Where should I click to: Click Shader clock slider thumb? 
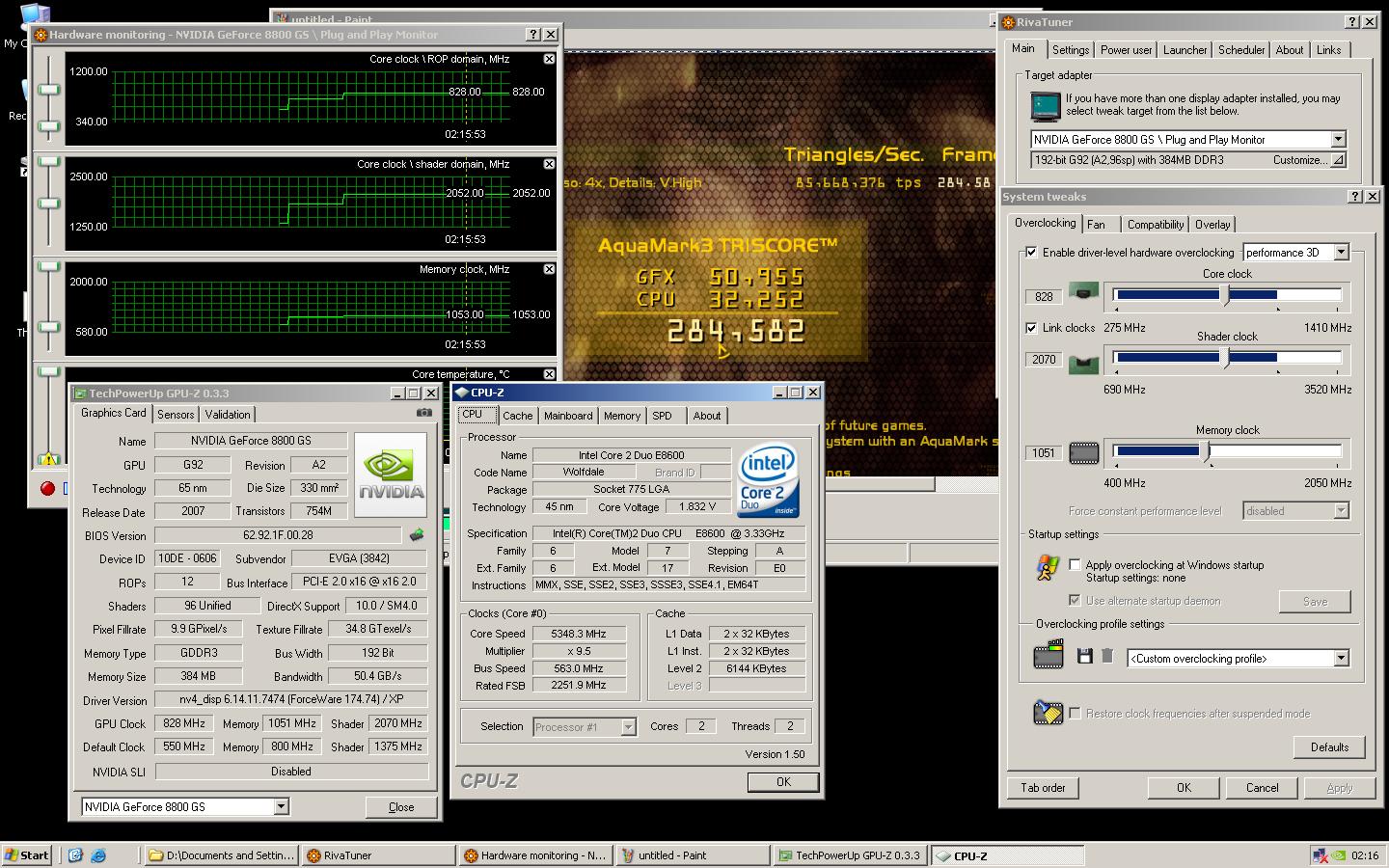click(1226, 359)
